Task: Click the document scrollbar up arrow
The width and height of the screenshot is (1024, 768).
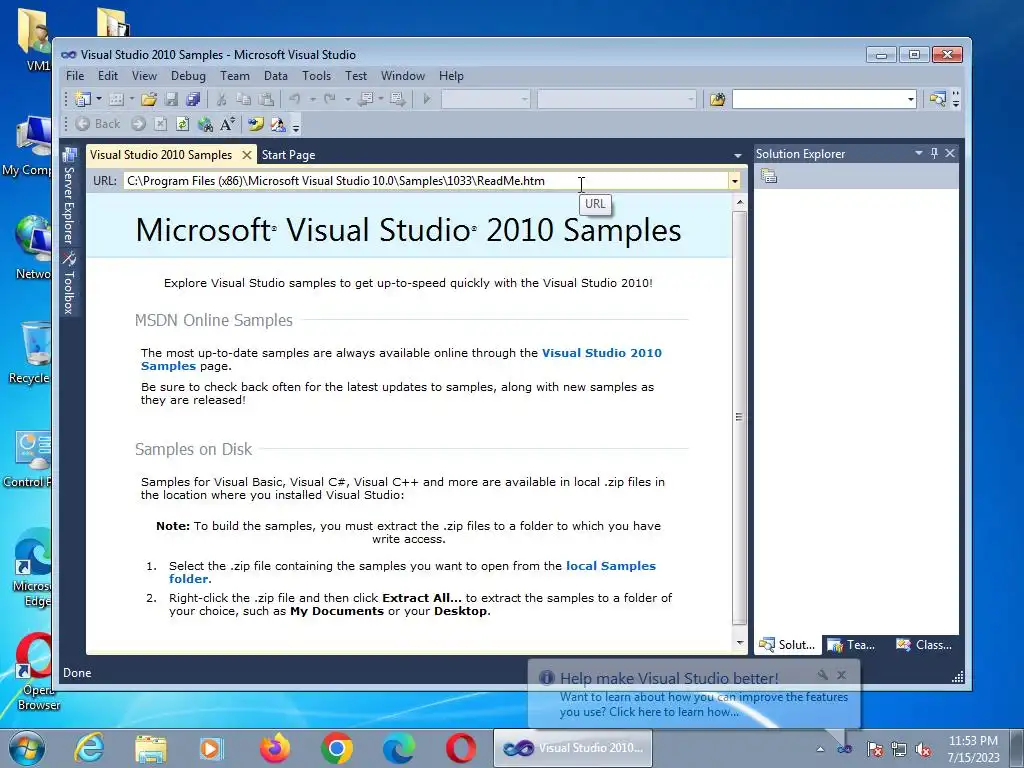Action: point(739,202)
